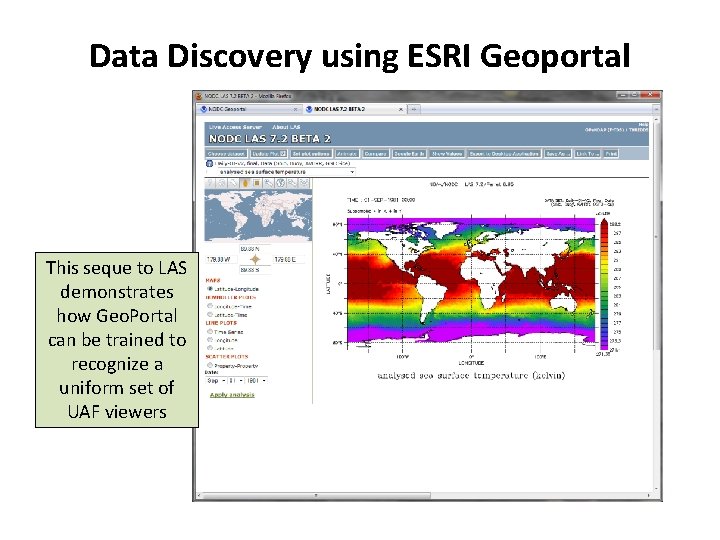The width and height of the screenshot is (720, 540).
Task: Click the north latitude coordinate field
Action: (x=254, y=248)
